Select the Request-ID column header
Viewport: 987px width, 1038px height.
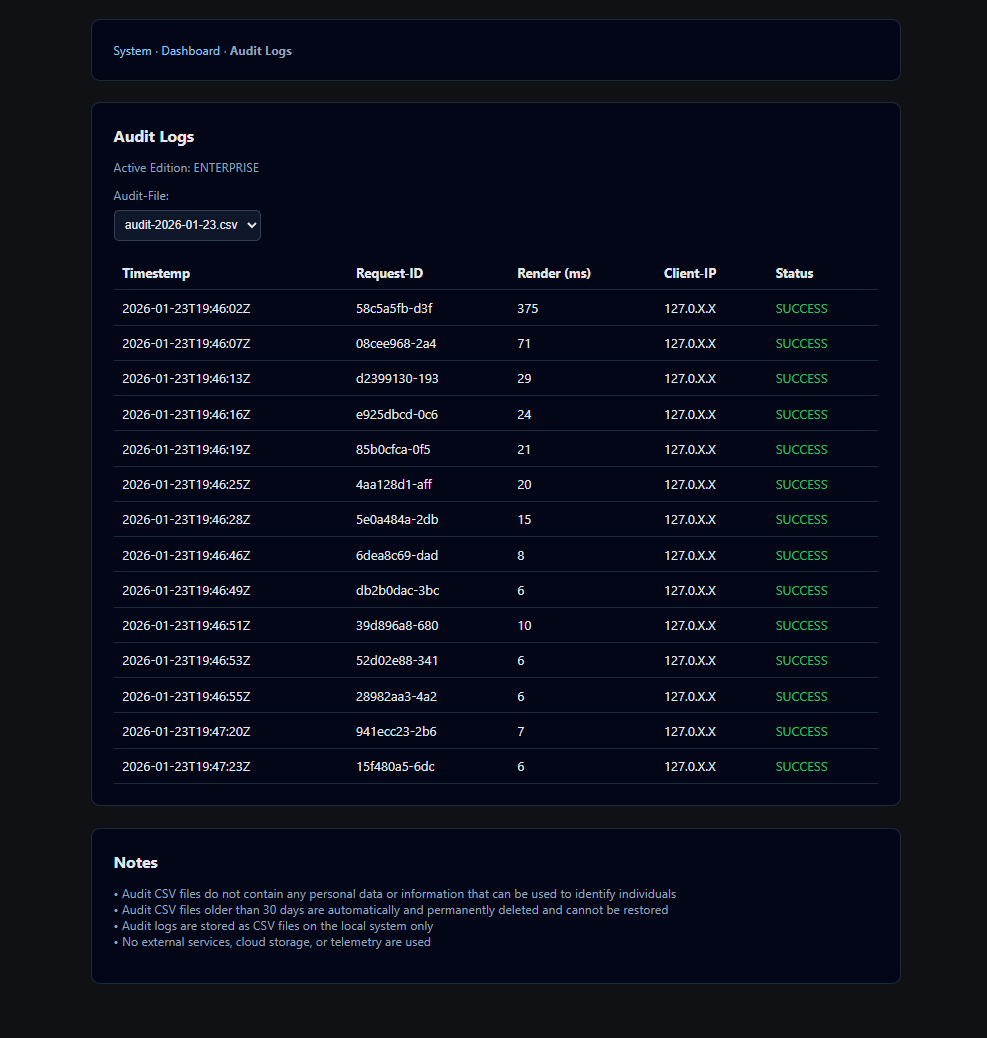tap(389, 273)
